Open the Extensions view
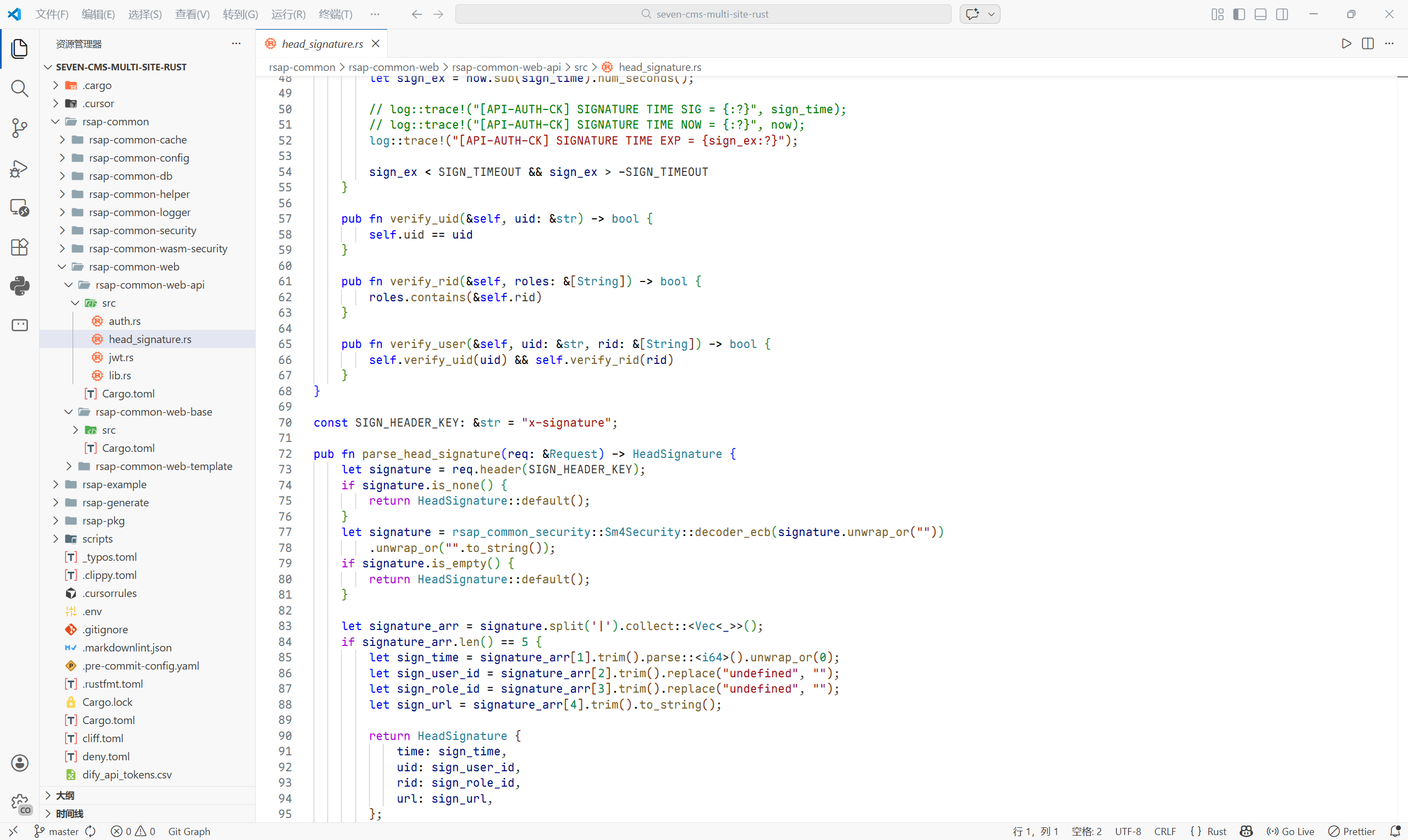This screenshot has width=1408, height=840. click(x=20, y=247)
